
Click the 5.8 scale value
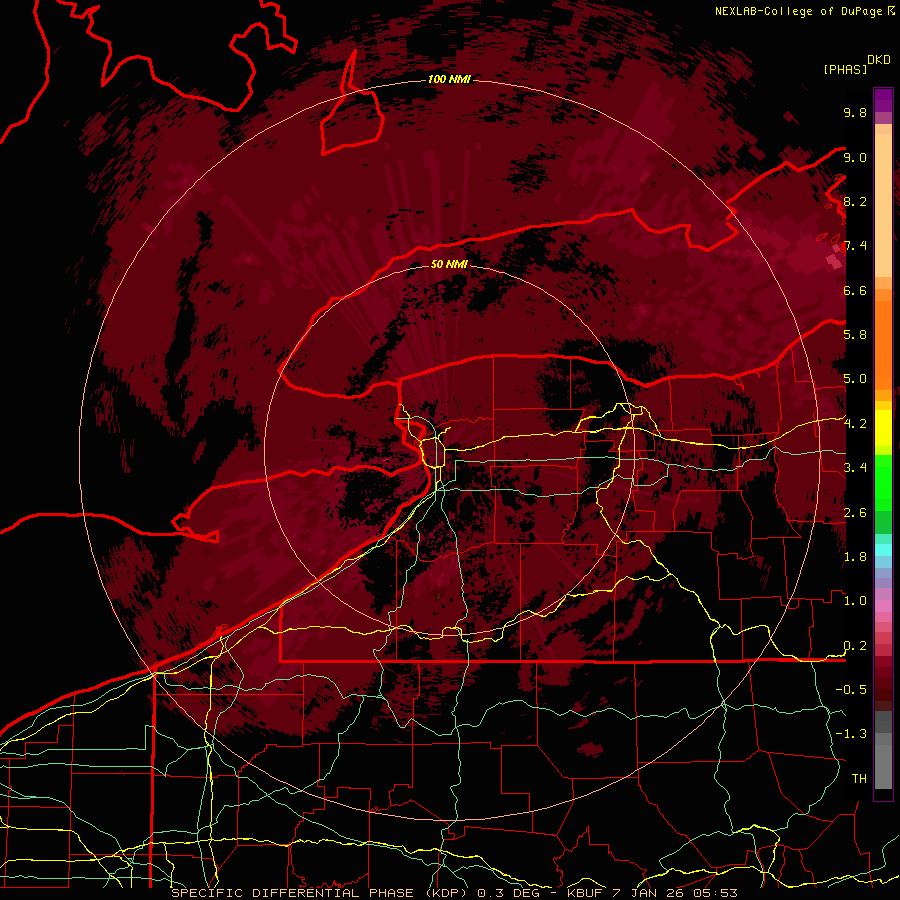[855, 335]
